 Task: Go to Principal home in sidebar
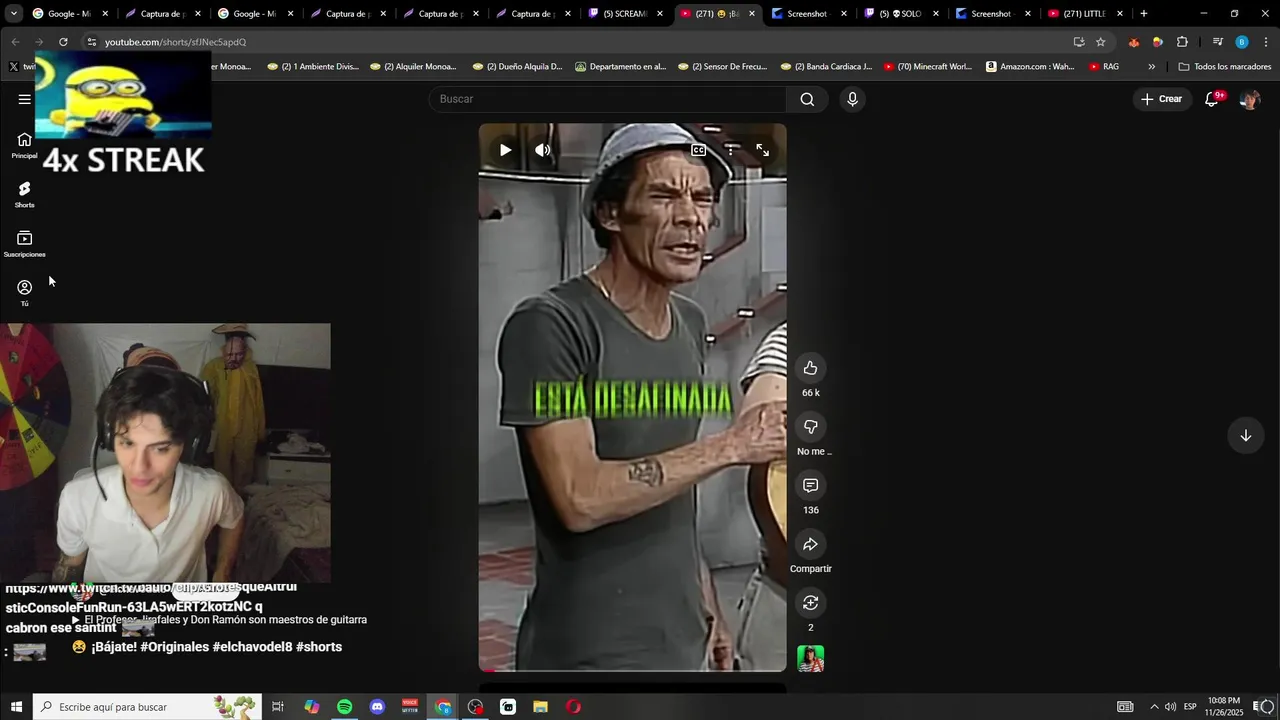pyautogui.click(x=24, y=145)
